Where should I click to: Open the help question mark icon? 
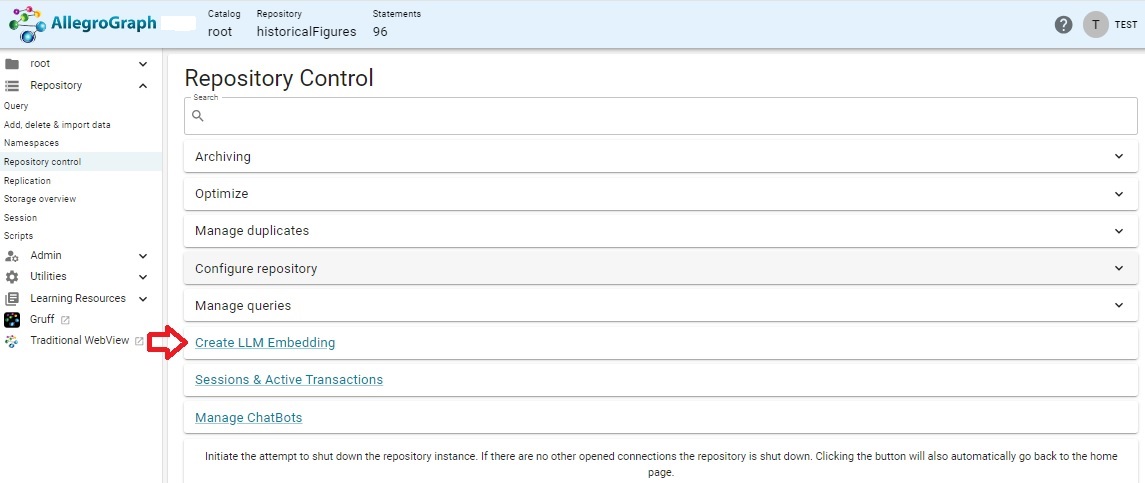pos(1064,25)
